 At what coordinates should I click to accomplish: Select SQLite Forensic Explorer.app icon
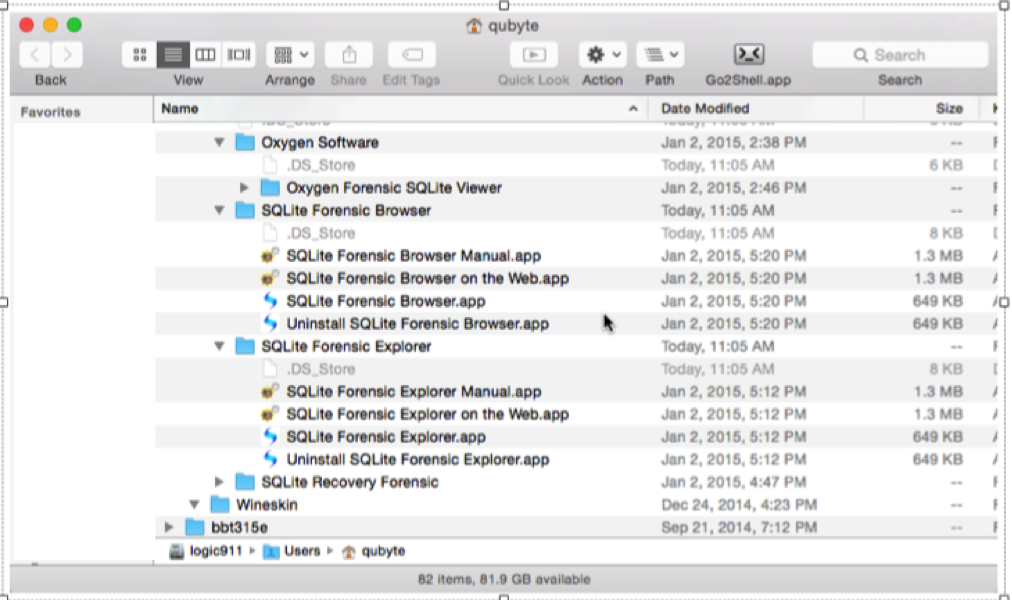tap(270, 437)
